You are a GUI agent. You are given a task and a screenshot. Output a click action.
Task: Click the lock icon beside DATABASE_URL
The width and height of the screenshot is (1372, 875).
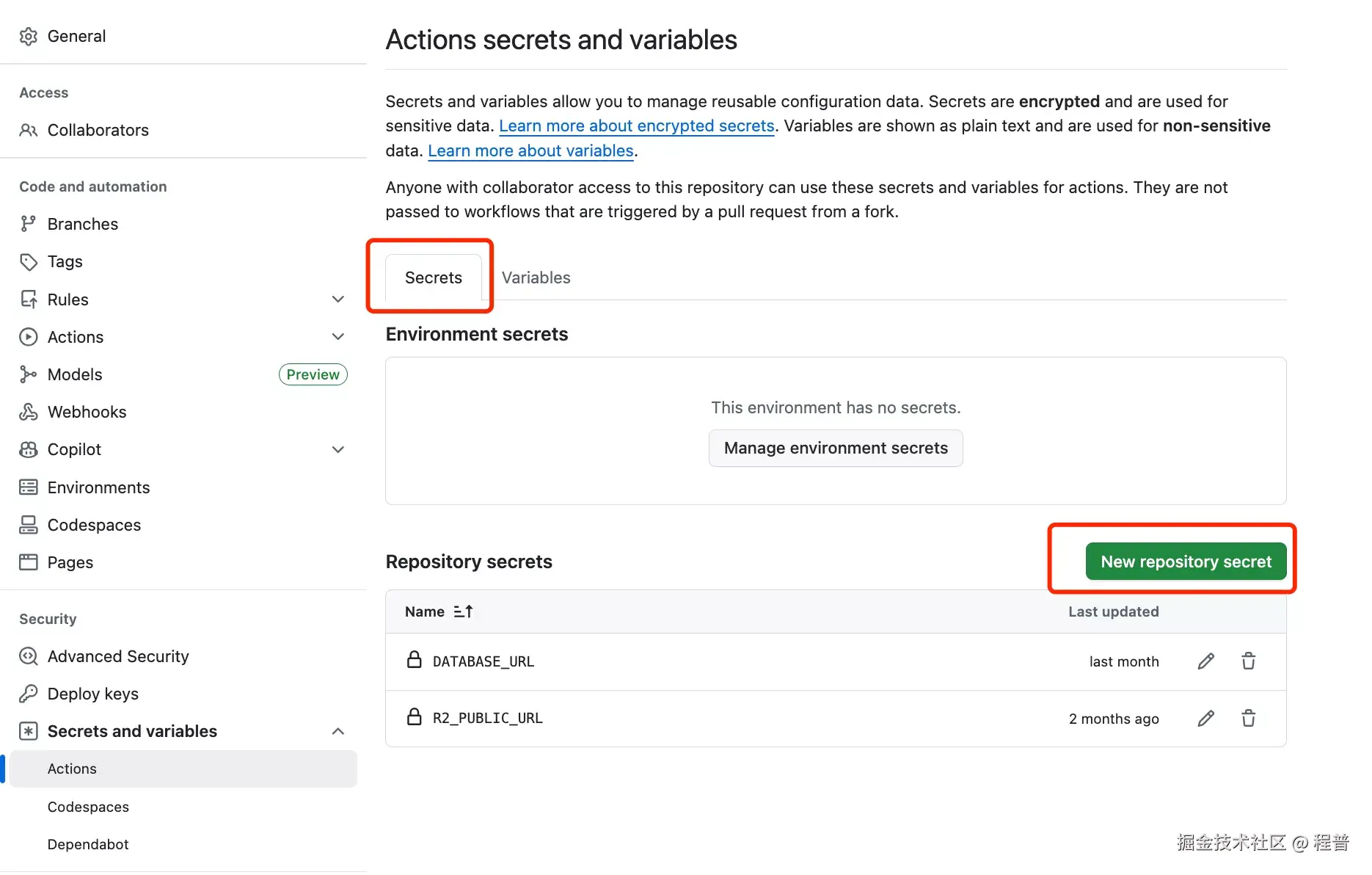point(414,660)
